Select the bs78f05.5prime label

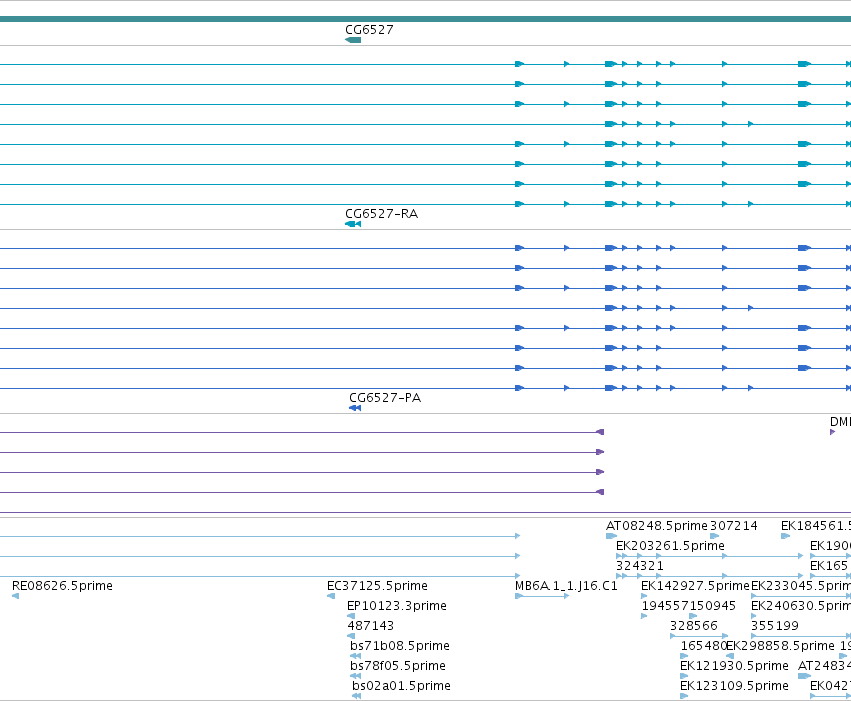click(398, 666)
